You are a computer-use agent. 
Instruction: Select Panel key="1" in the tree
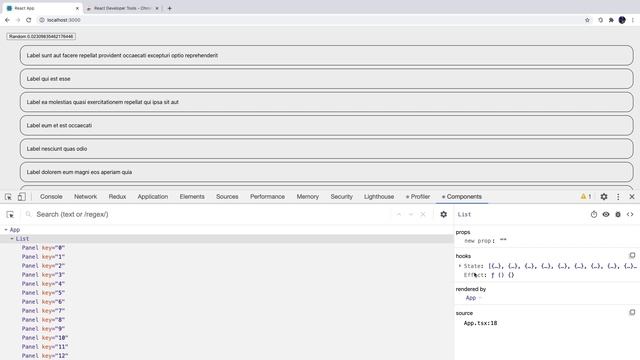43,257
